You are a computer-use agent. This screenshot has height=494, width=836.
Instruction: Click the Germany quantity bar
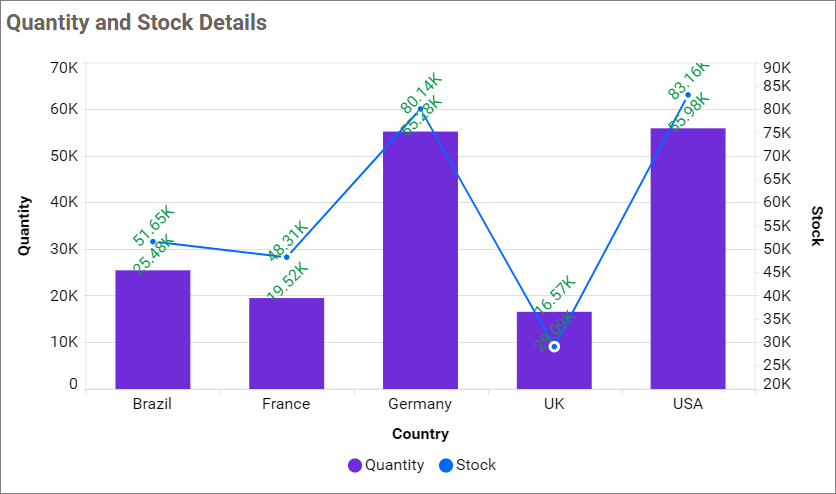[420, 260]
